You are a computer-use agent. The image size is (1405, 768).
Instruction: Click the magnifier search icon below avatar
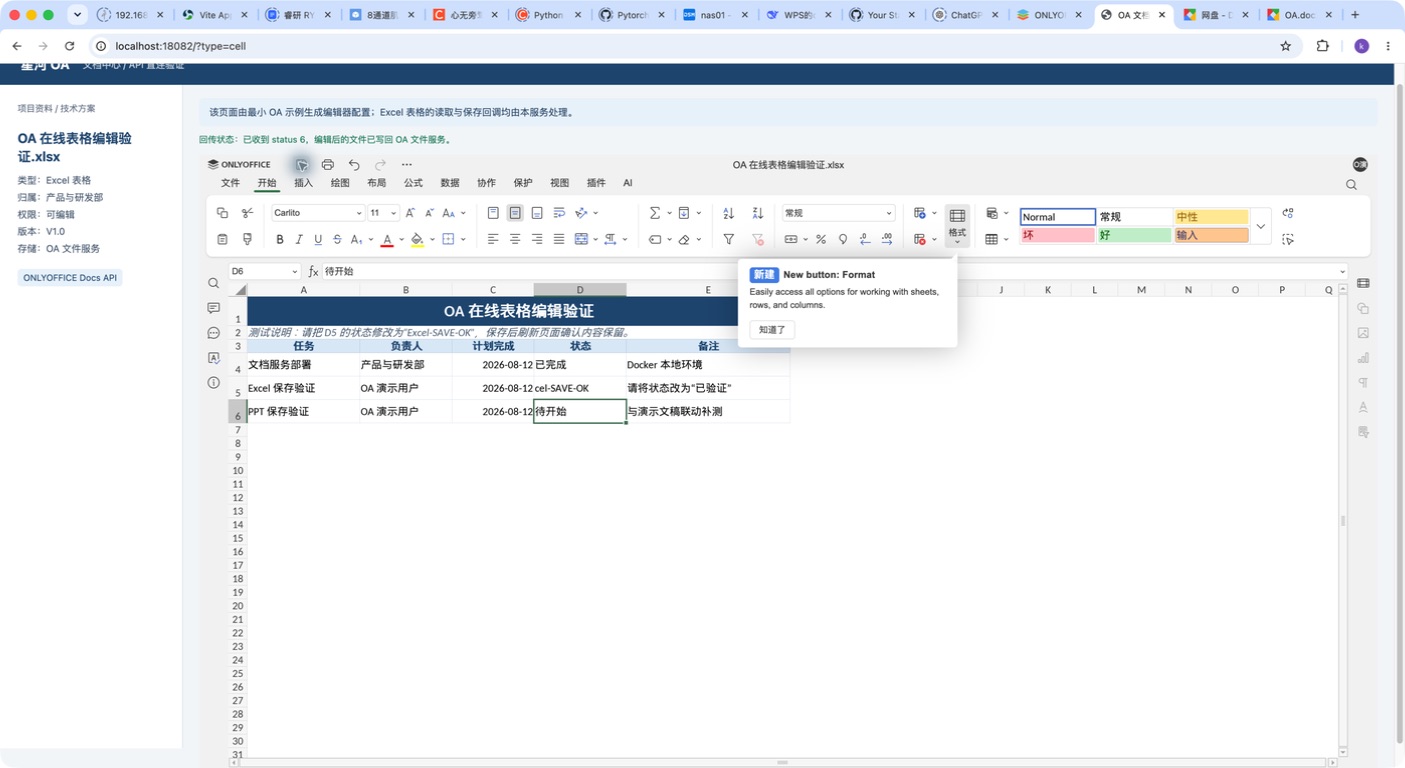[1351, 185]
